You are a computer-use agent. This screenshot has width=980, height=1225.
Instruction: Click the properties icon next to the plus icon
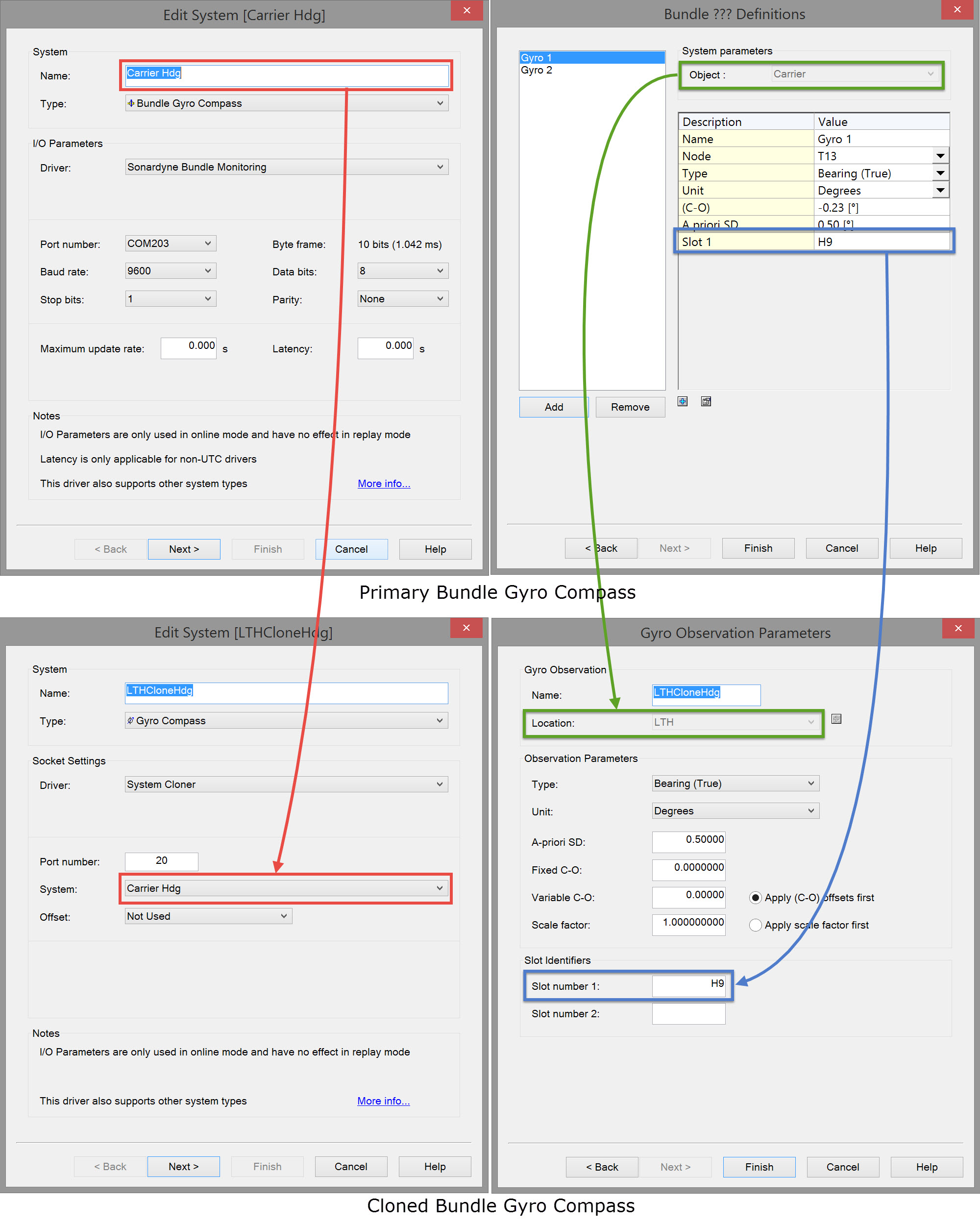click(706, 402)
